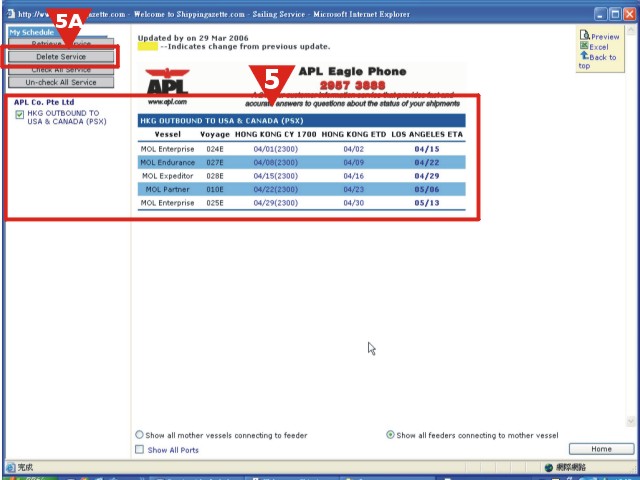Export schedule via Excel link

599,47
